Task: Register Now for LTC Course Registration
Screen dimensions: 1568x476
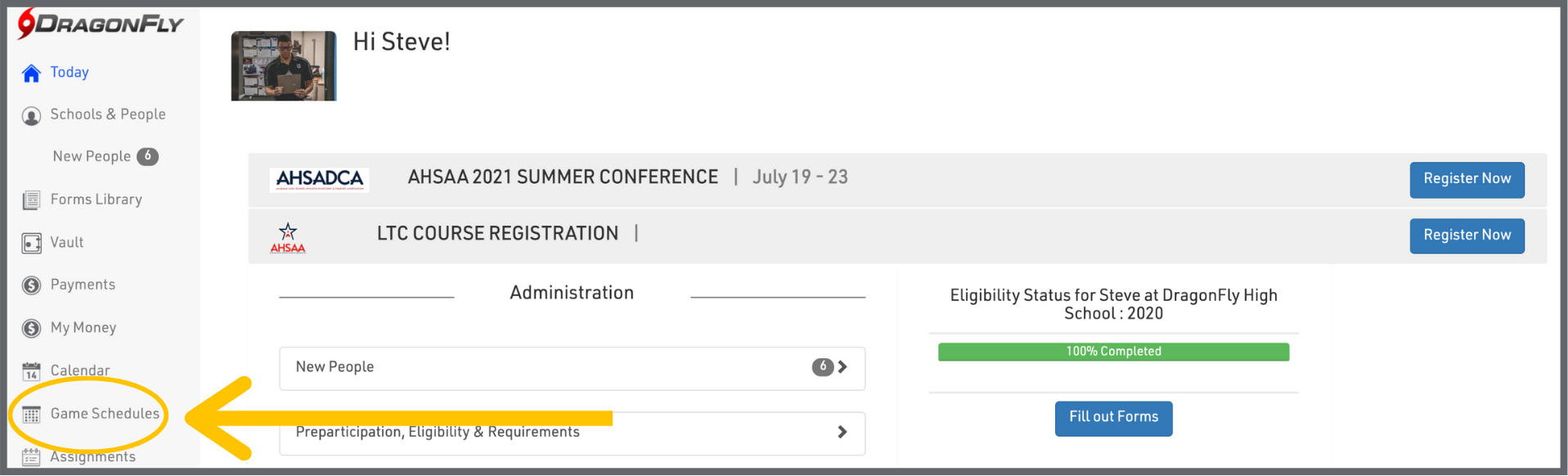Action: pos(1467,236)
